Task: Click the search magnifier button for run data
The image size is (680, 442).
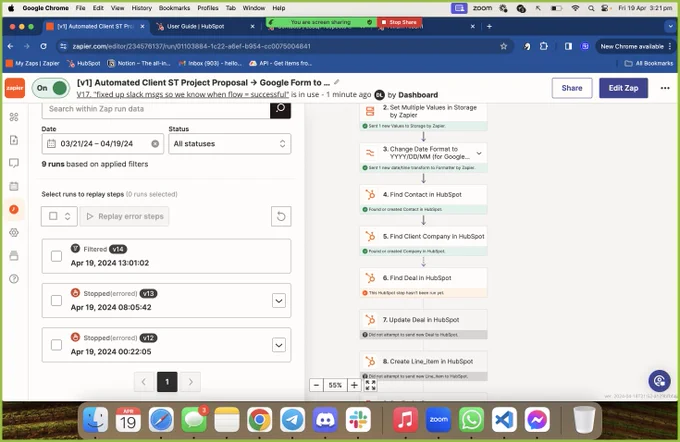Action: 281,109
